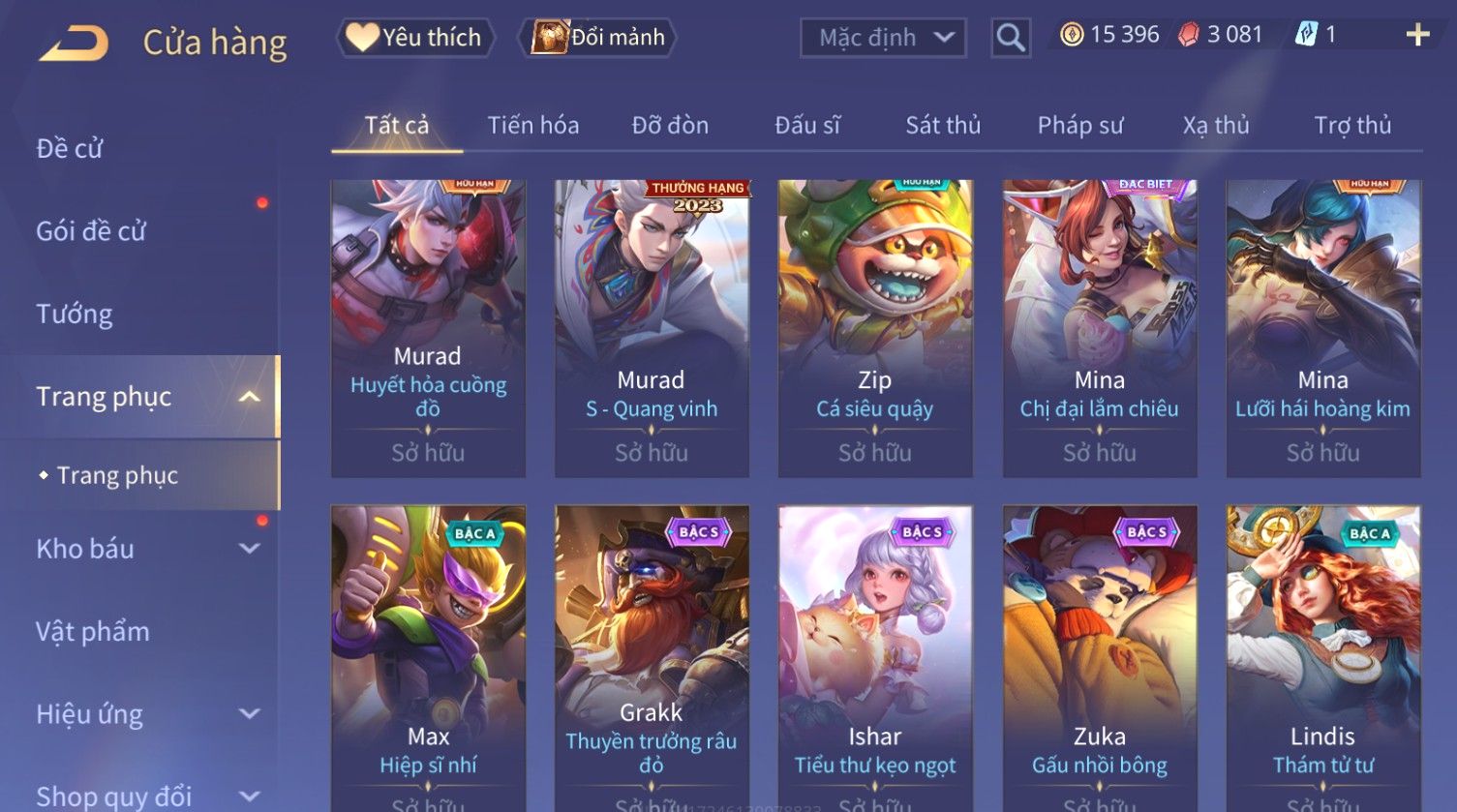This screenshot has height=812, width=1457.
Task: Click the blue voucher ticket icon
Action: click(1306, 36)
